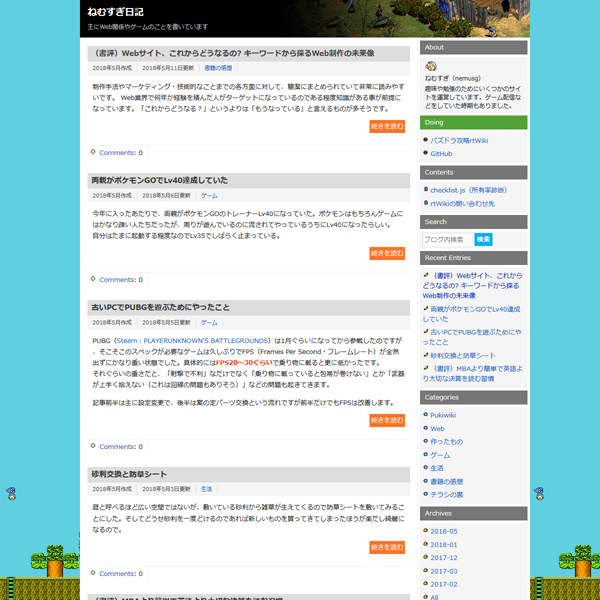The height and width of the screenshot is (600, 600).
Task: Focus the ブログ内検索 search field
Action: pos(446,239)
